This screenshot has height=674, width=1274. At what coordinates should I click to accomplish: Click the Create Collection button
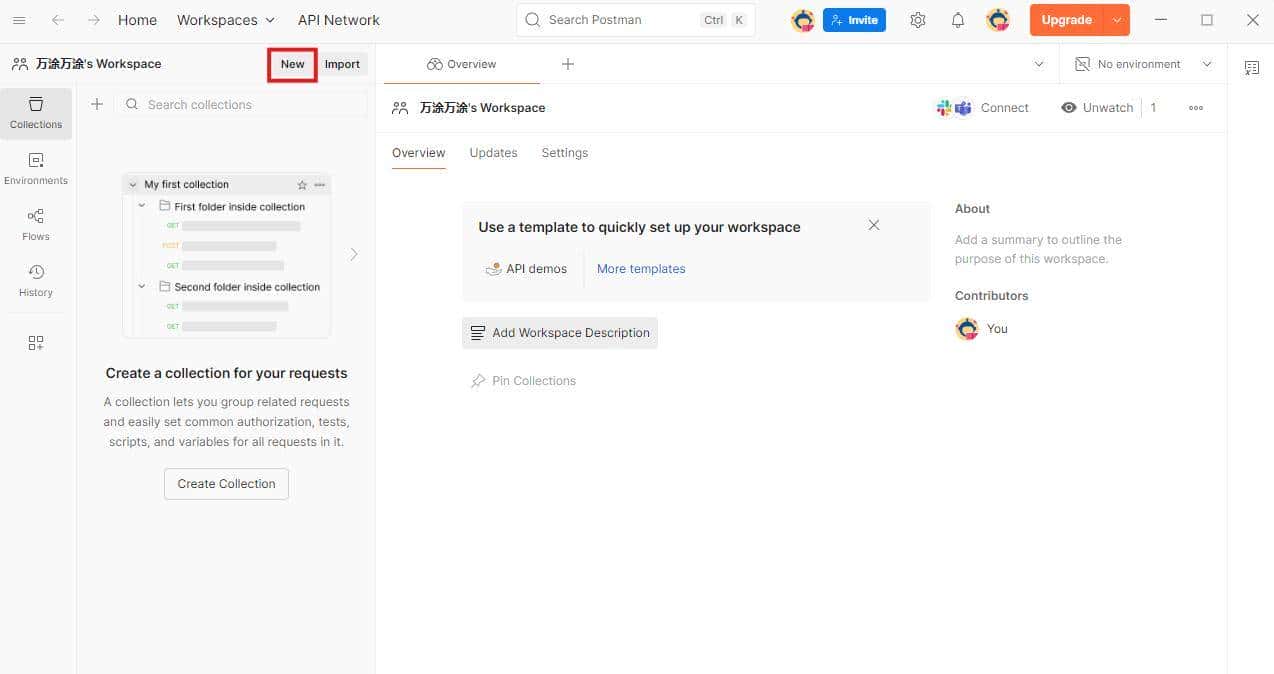225,483
